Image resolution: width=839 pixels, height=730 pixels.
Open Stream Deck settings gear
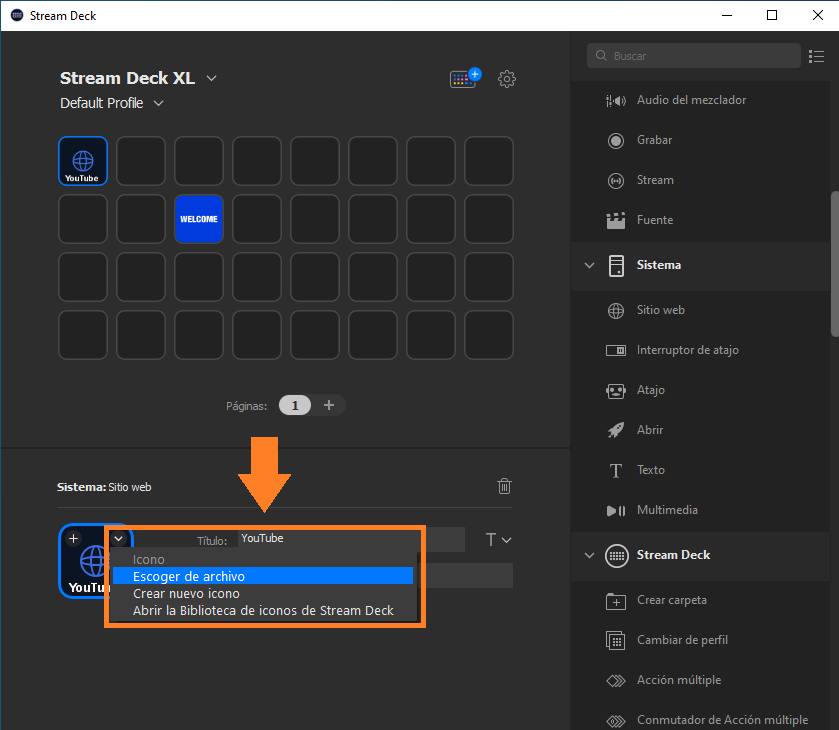(x=507, y=79)
